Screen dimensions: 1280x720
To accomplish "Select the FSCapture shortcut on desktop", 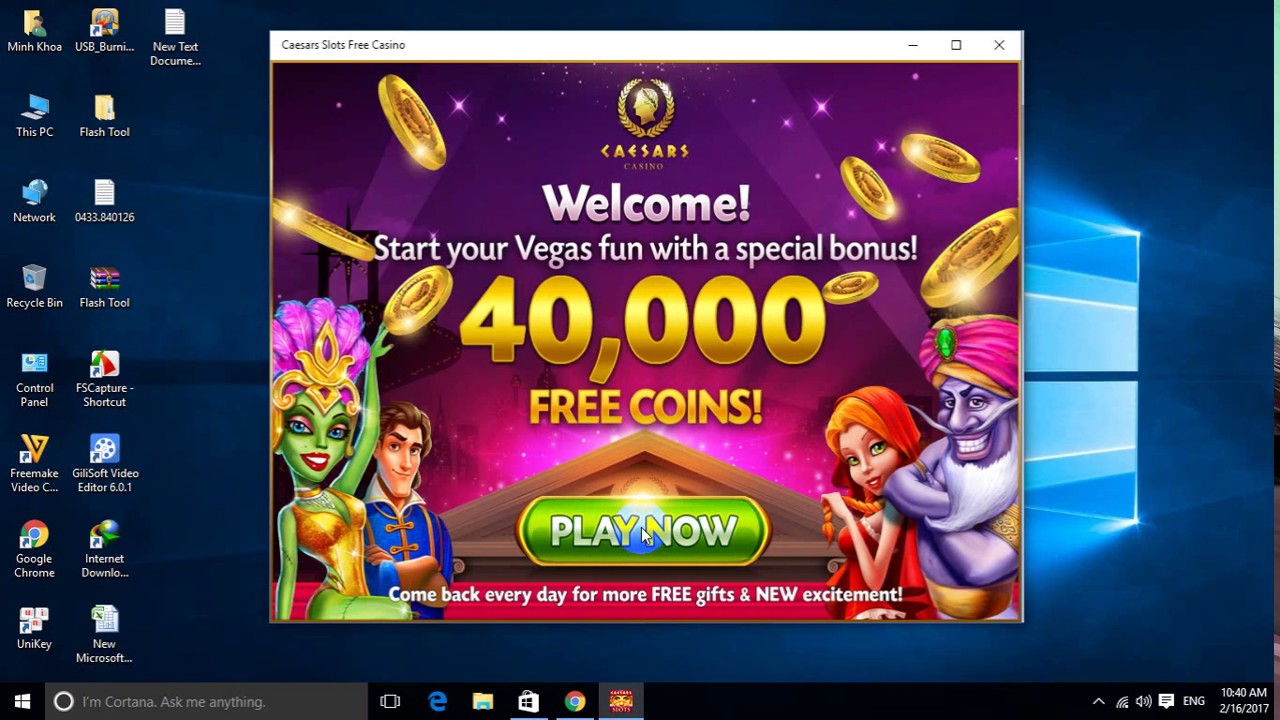I will (105, 379).
